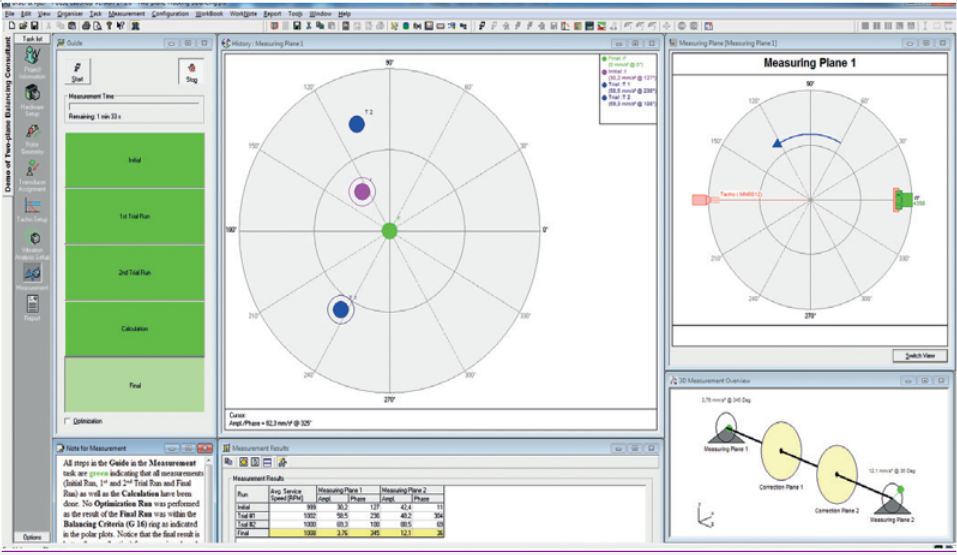Select the Measurement task icon
Screen dimensions: 957x555
(x=32, y=275)
